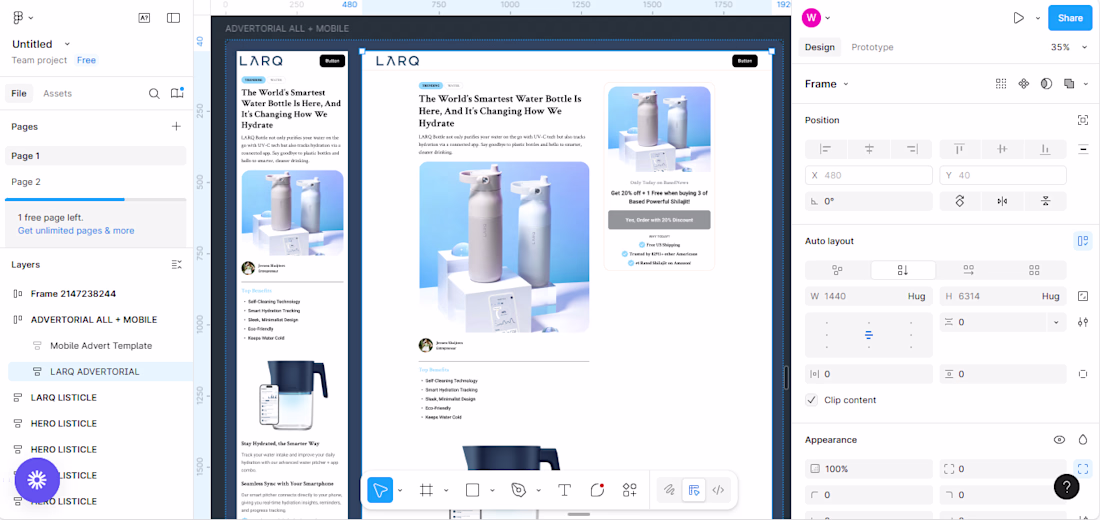Select the Rectangle shape tool
1100x520 pixels.
pos(472,490)
